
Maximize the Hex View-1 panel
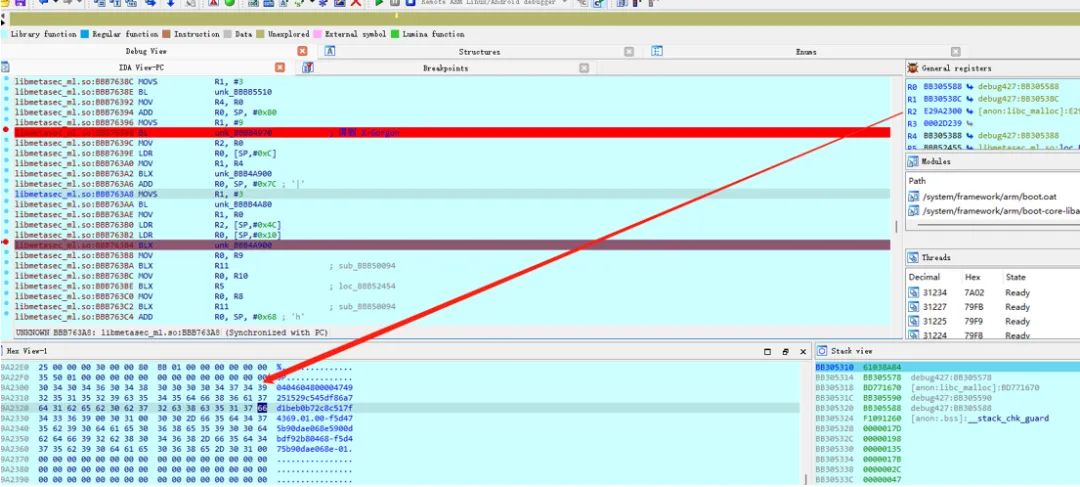(x=768, y=351)
